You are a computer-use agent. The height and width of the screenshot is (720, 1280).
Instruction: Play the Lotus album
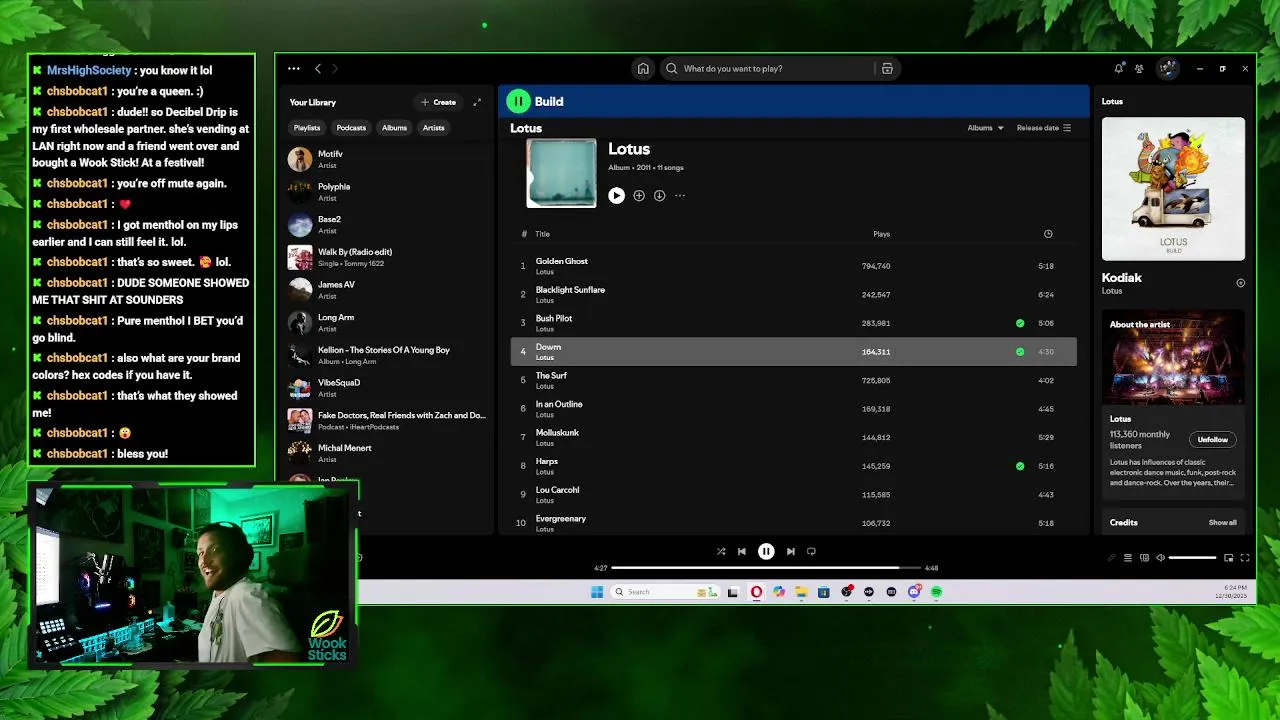(x=616, y=196)
